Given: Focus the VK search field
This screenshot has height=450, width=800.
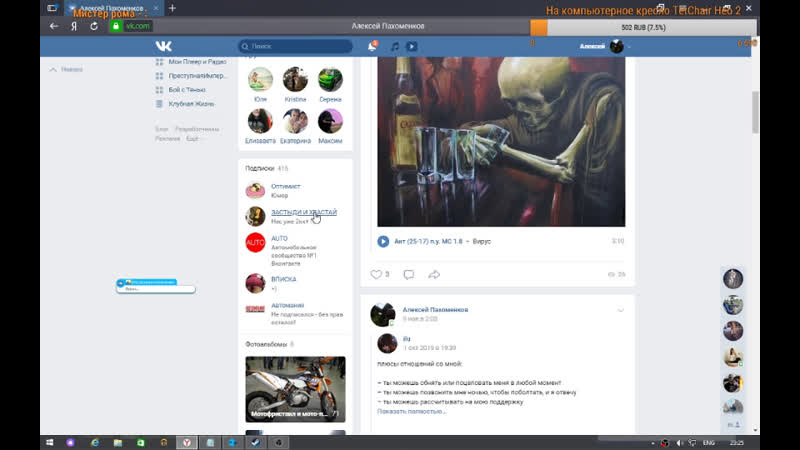Looking at the screenshot, I should coord(295,46).
